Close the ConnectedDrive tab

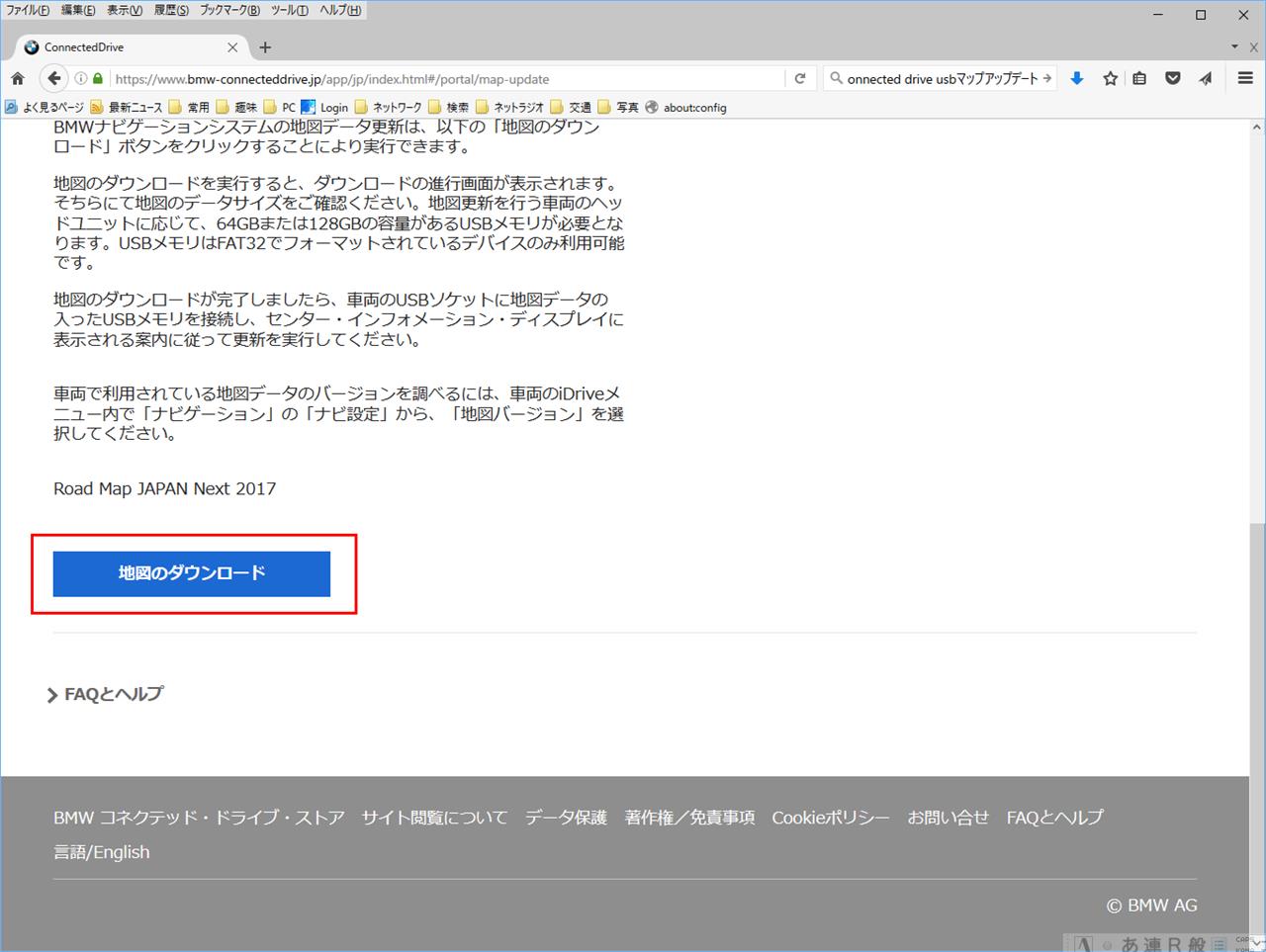(232, 46)
